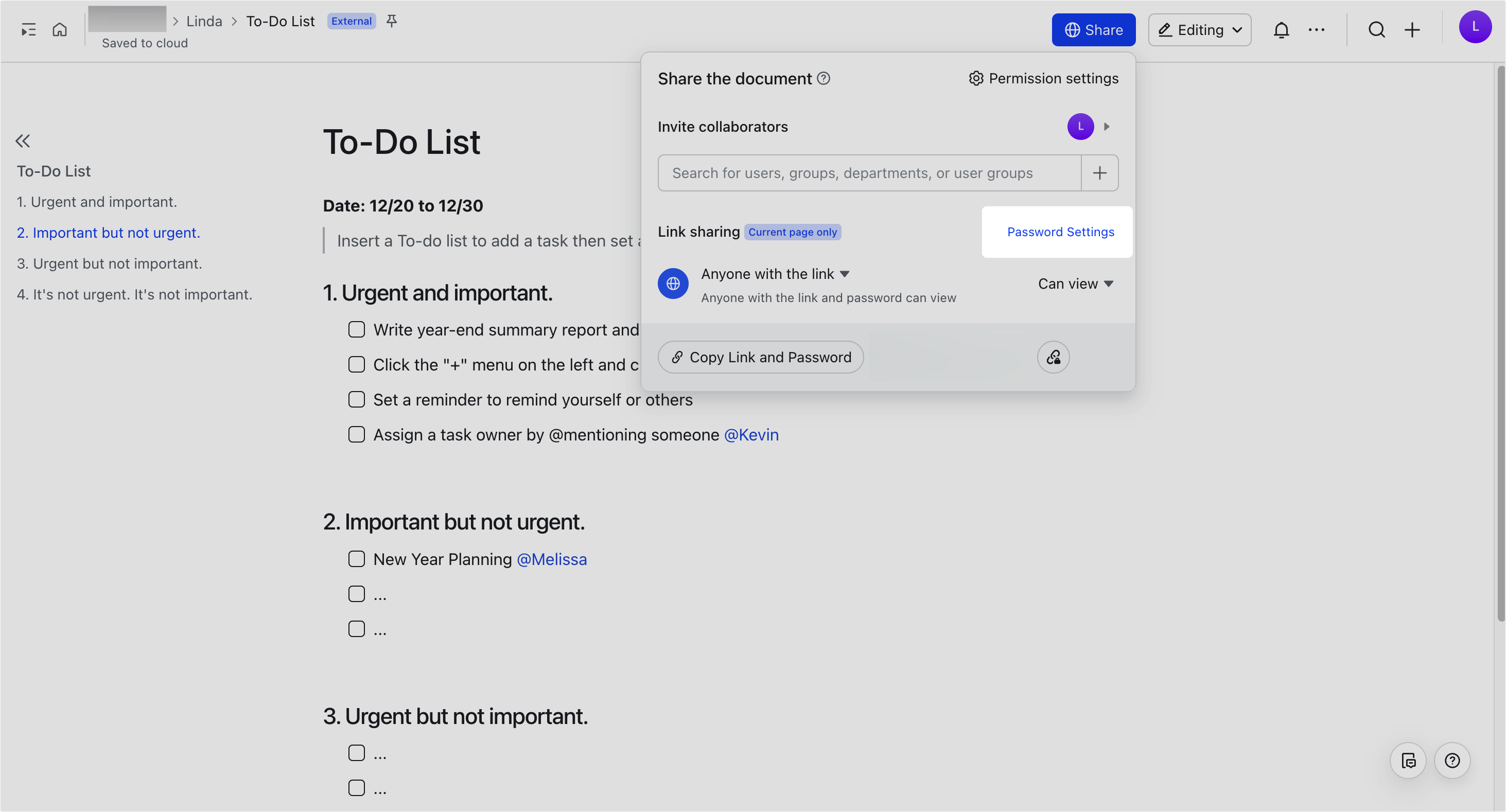Click the External tag badge
The image size is (1506, 812).
352,21
